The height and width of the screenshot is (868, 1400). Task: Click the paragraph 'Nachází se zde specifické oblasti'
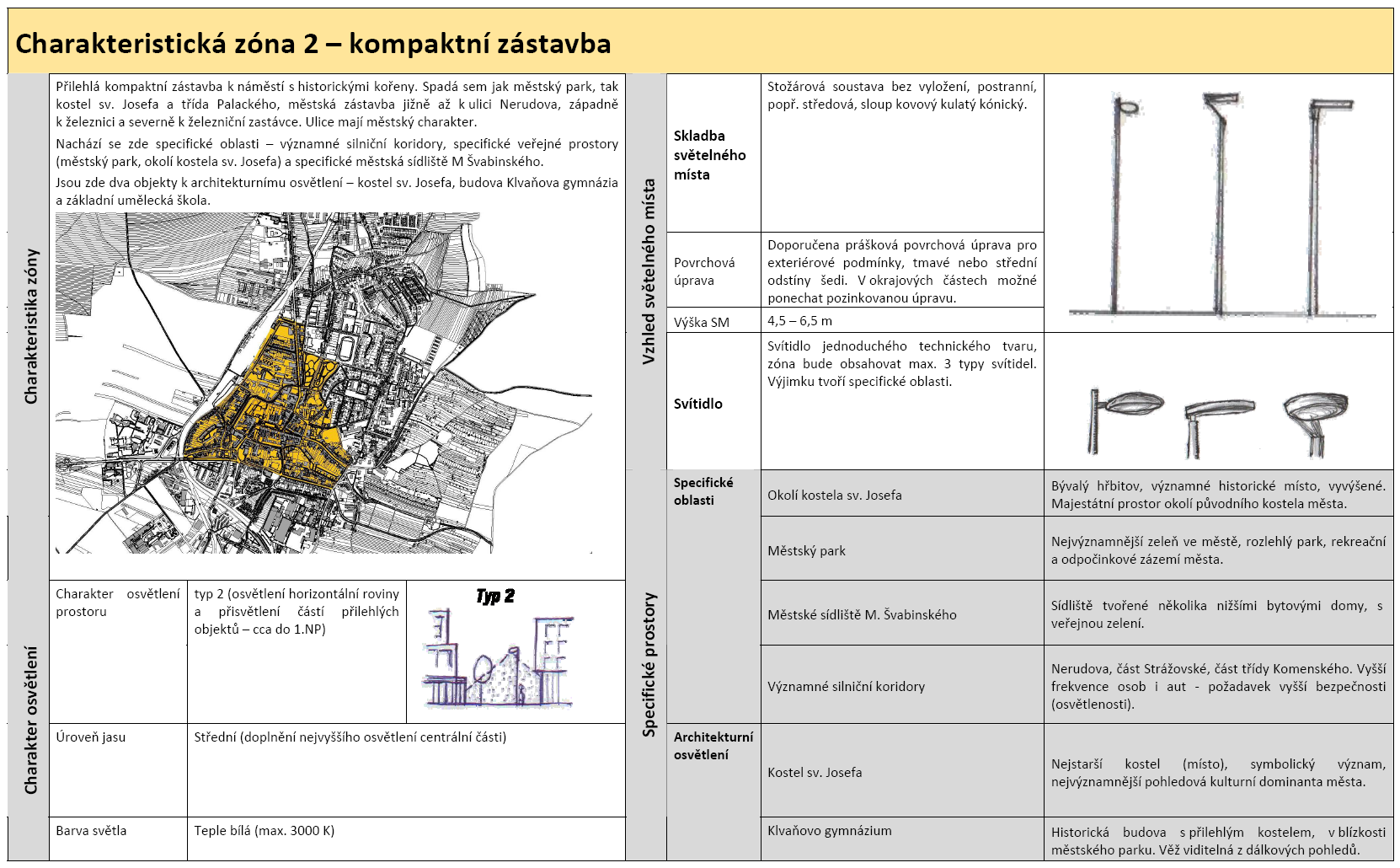pos(337,153)
